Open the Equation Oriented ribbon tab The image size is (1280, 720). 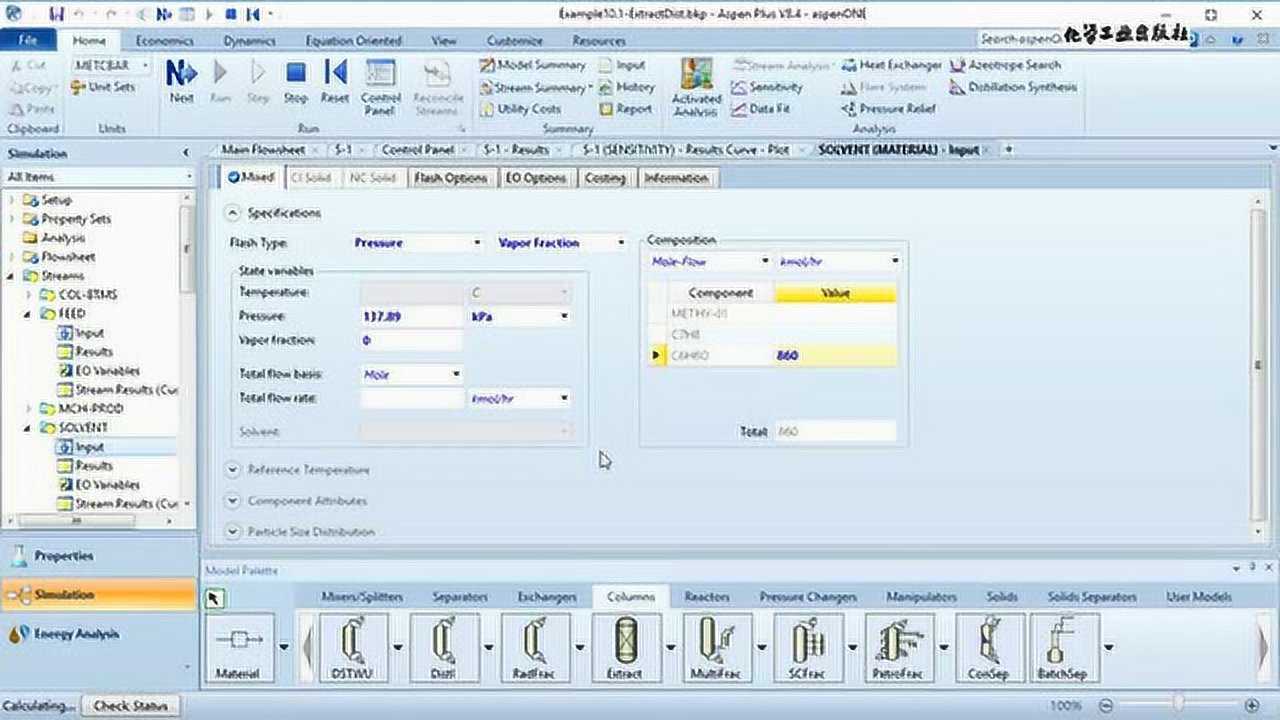352,41
